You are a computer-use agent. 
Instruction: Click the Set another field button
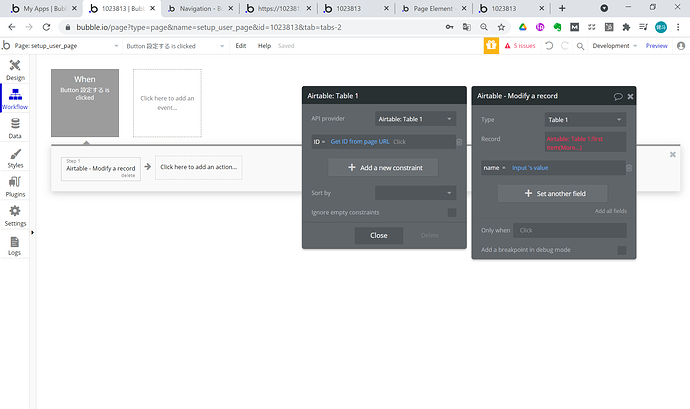[553, 194]
